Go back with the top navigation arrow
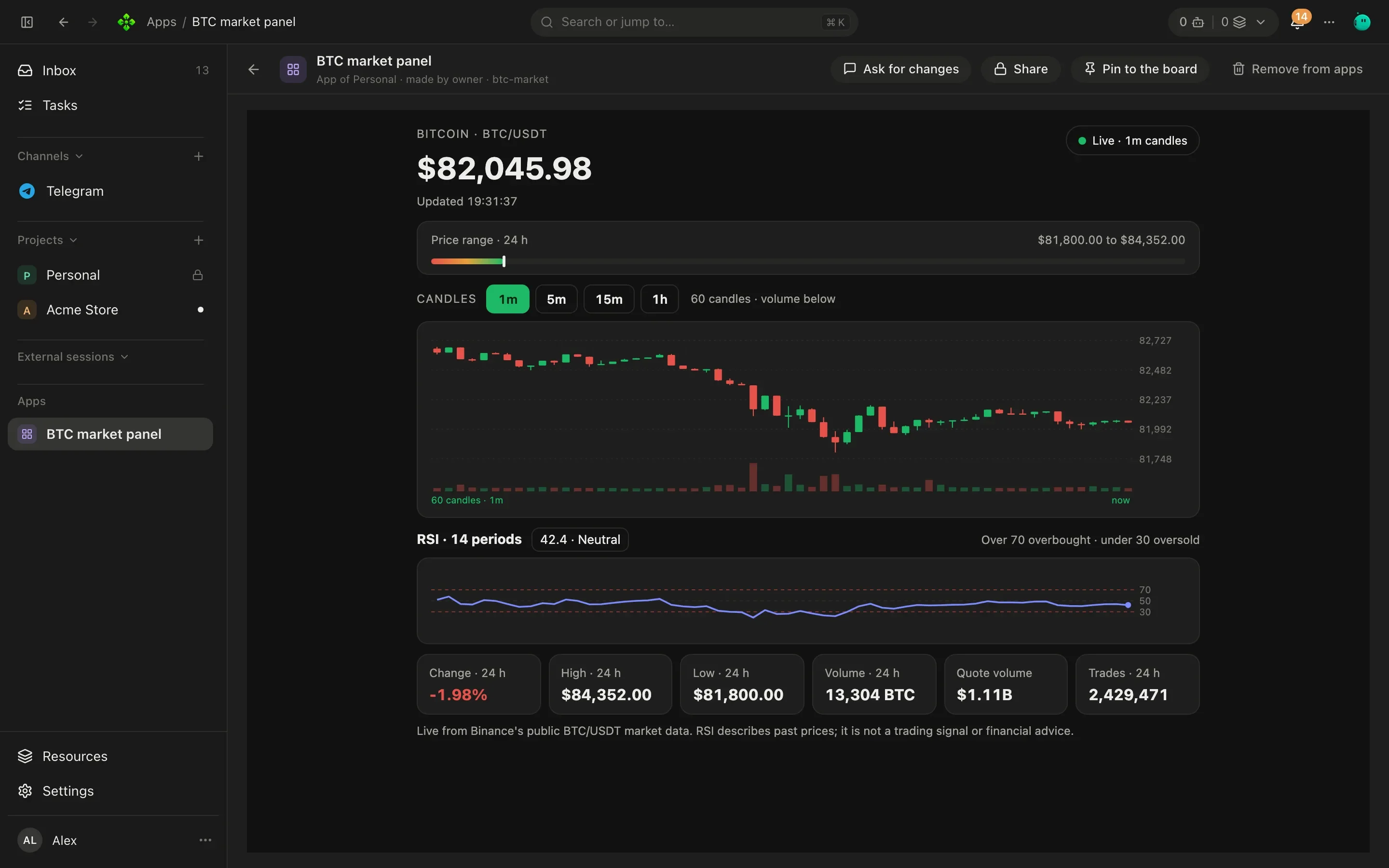Viewport: 1389px width, 868px height. [x=64, y=22]
